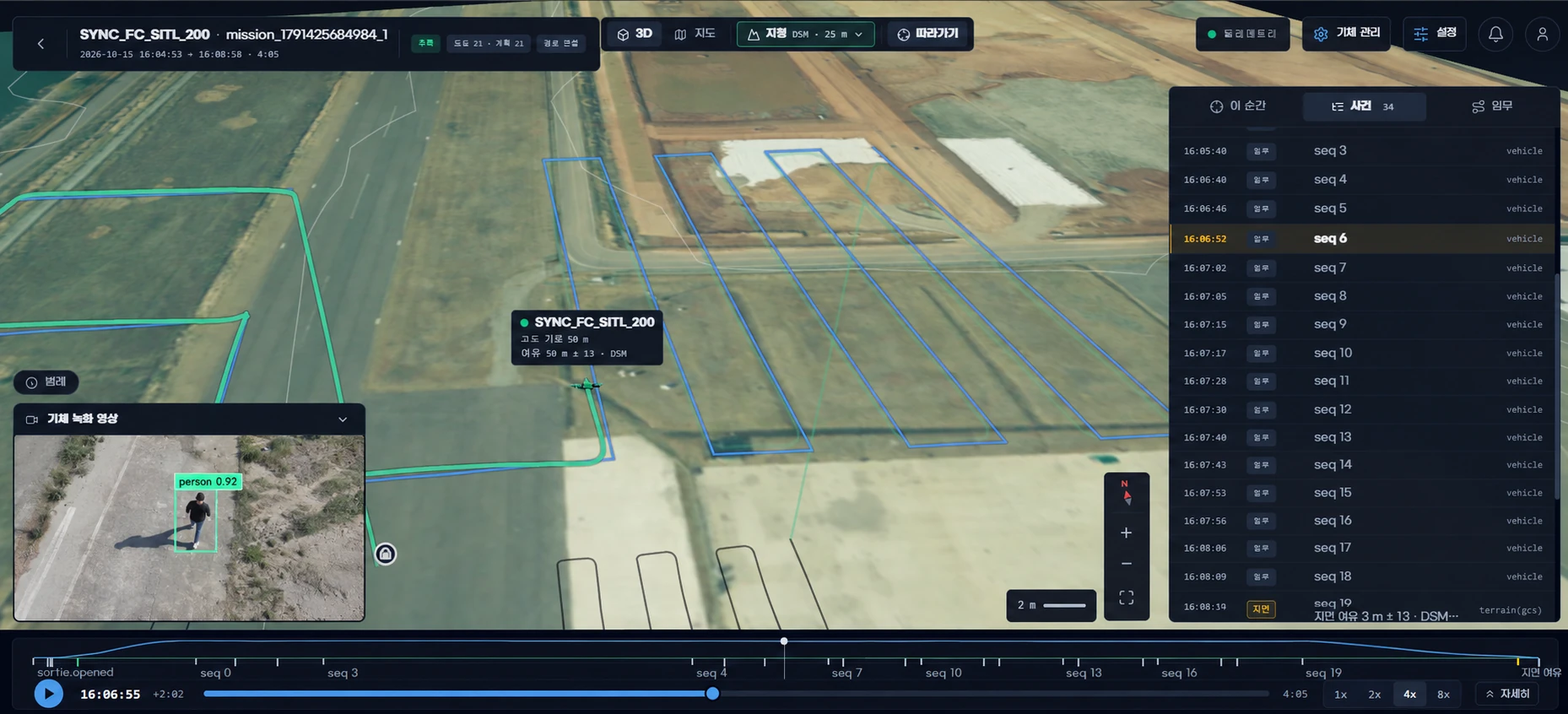Image resolution: width=1568 pixels, height=714 pixels.
Task: Click the green status chip beside mission name
Action: 425,43
